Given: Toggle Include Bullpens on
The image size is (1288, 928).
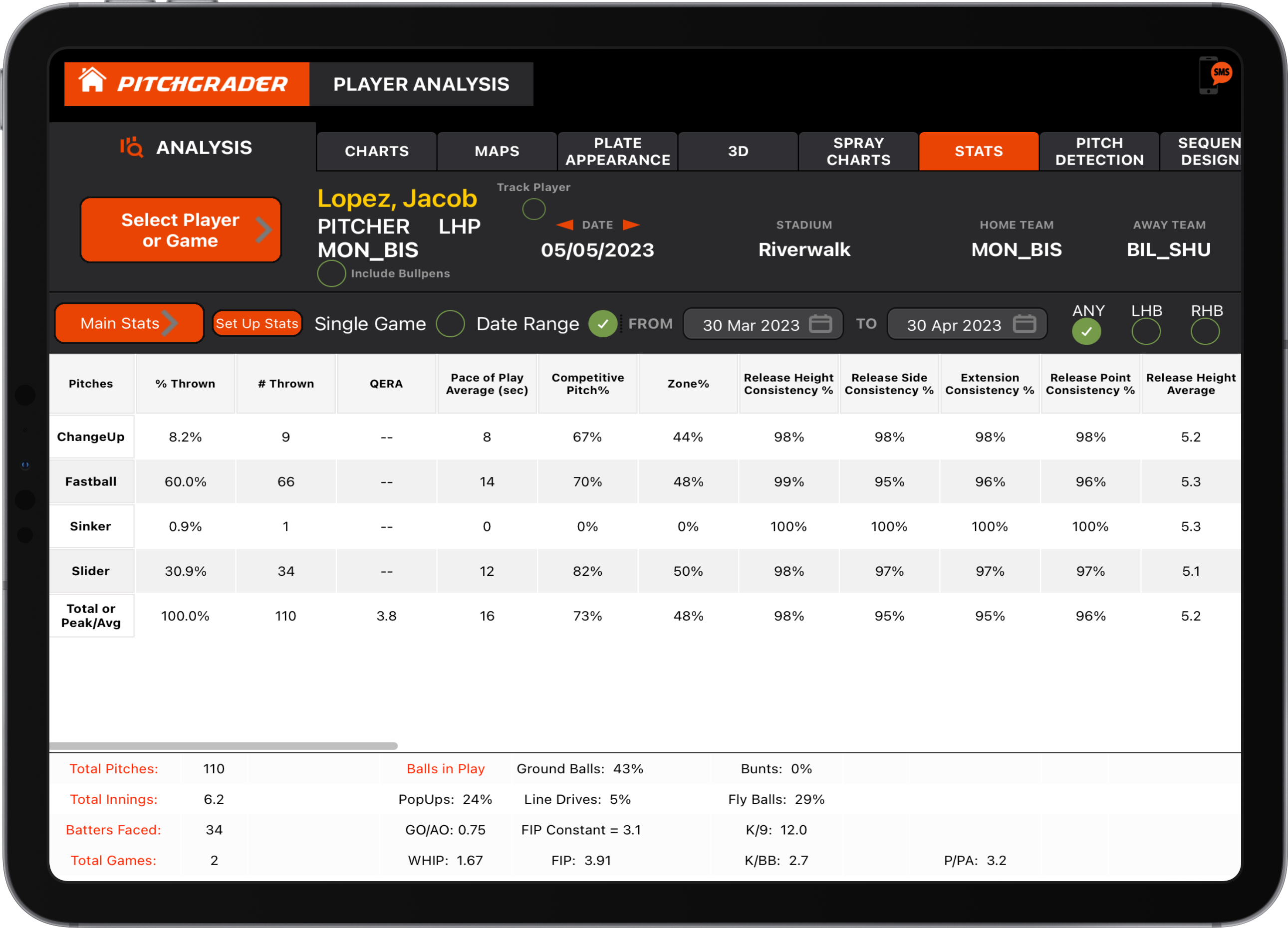Looking at the screenshot, I should pos(331,273).
